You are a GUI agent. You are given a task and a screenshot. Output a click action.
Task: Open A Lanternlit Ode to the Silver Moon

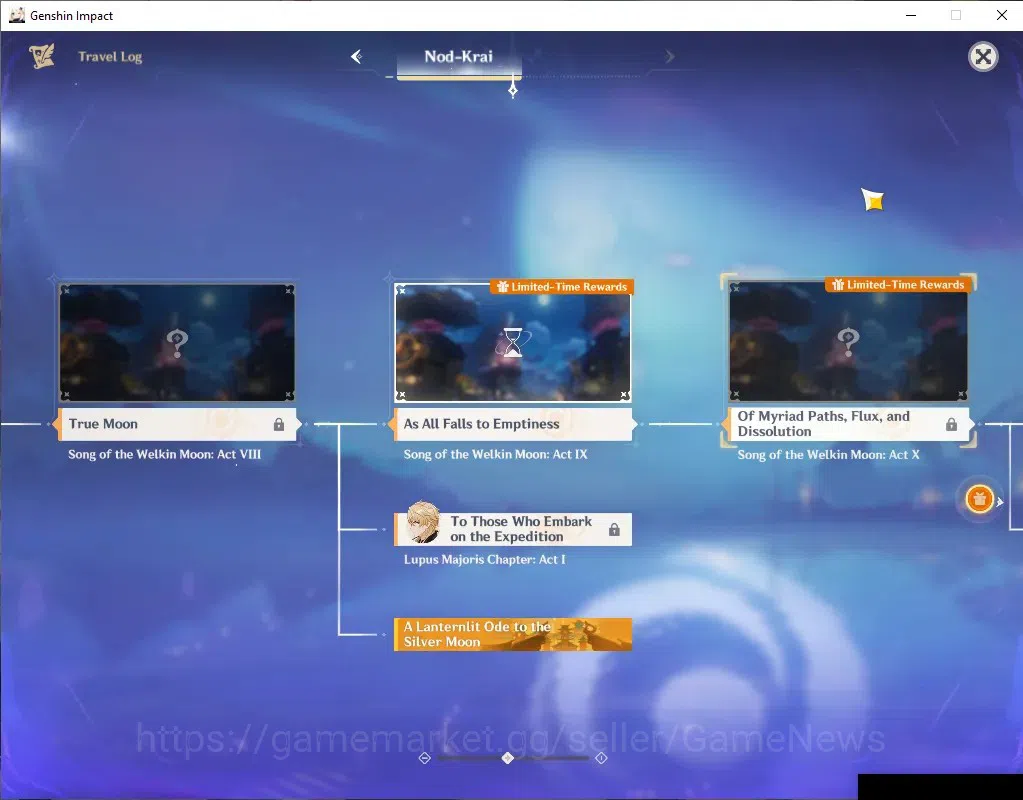pos(513,634)
